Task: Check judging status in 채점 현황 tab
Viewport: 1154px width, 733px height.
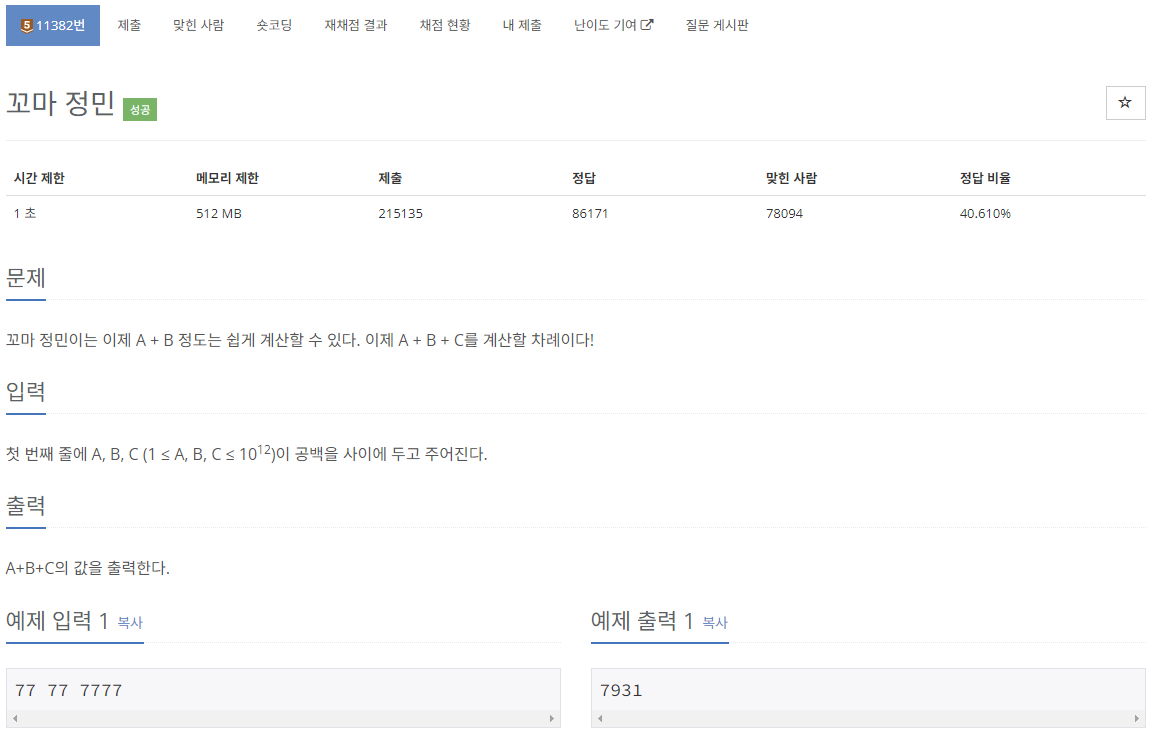Action: click(444, 25)
